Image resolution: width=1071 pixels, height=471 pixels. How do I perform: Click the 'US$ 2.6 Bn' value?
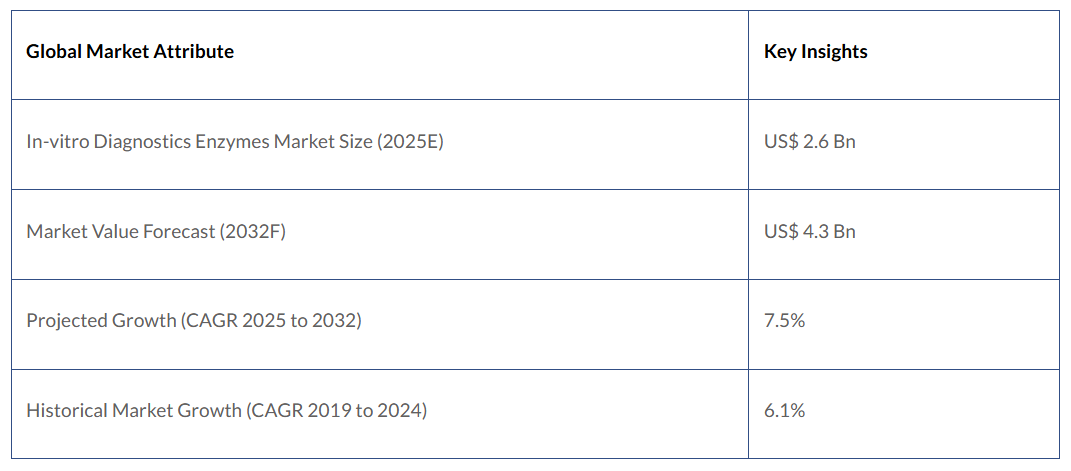(x=809, y=142)
